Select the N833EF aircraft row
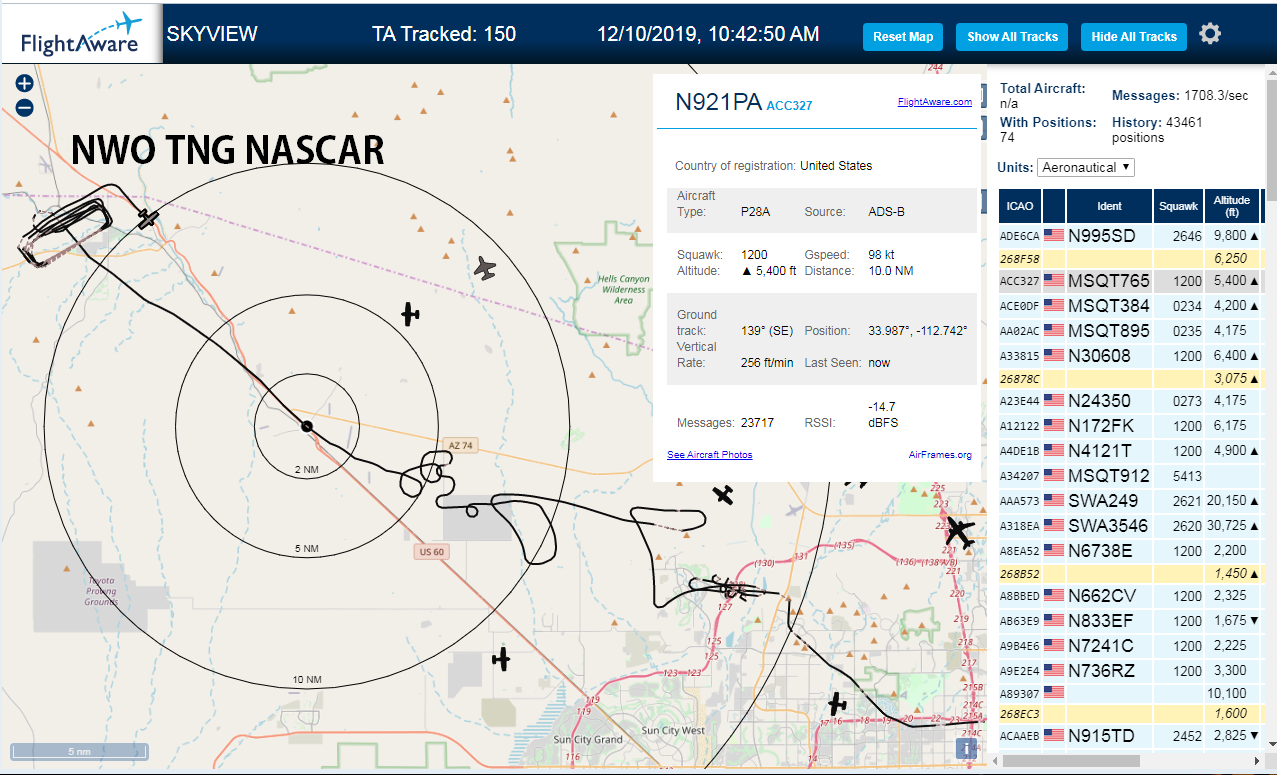The width and height of the screenshot is (1277, 775). (x=1130, y=621)
